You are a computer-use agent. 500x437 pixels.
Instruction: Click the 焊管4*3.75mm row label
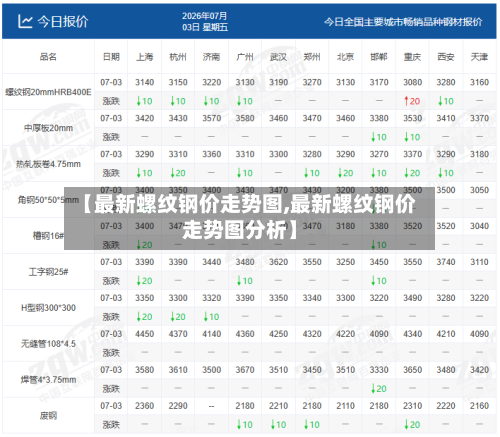[48, 380]
